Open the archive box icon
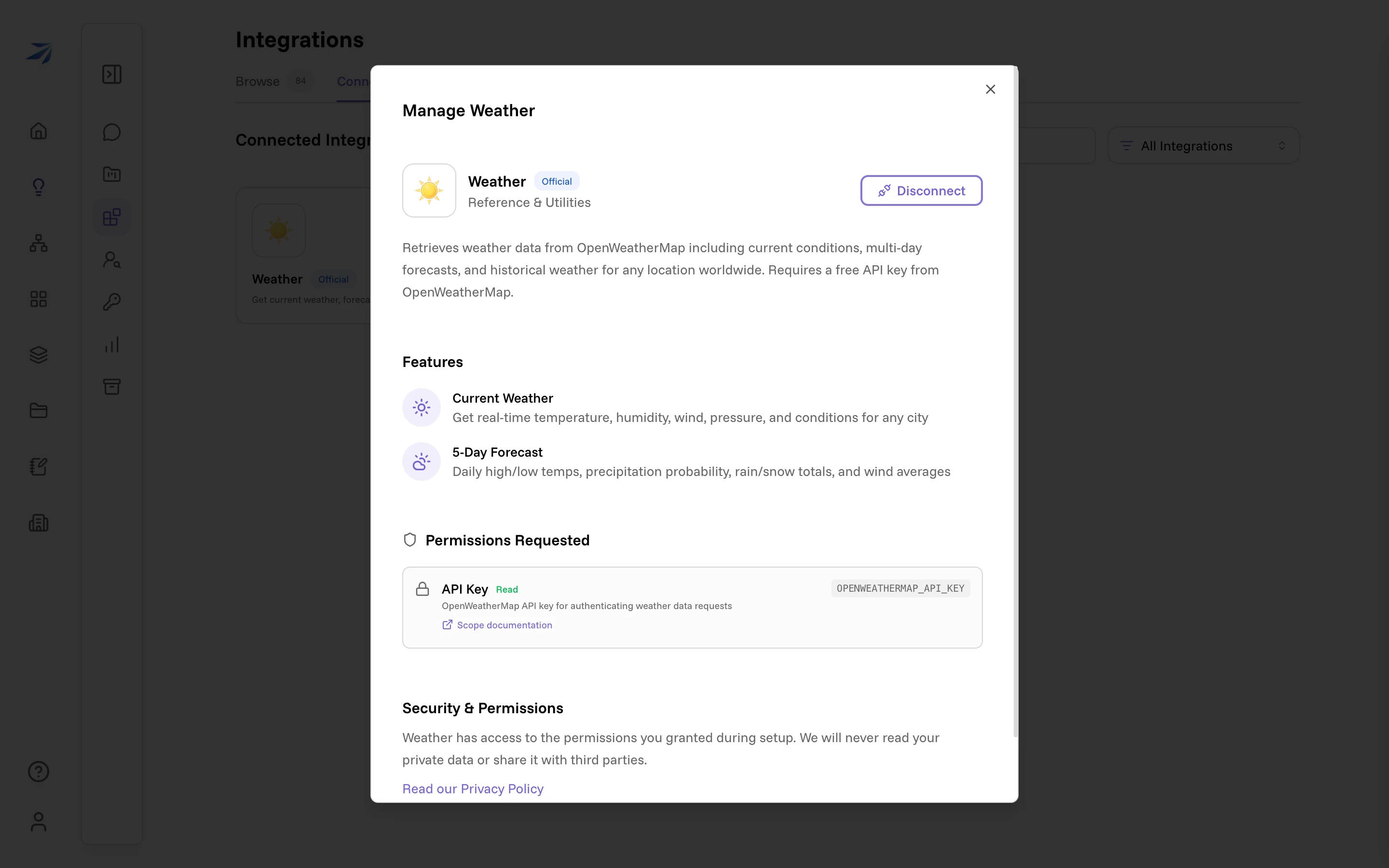The width and height of the screenshot is (1389, 868). (x=112, y=386)
